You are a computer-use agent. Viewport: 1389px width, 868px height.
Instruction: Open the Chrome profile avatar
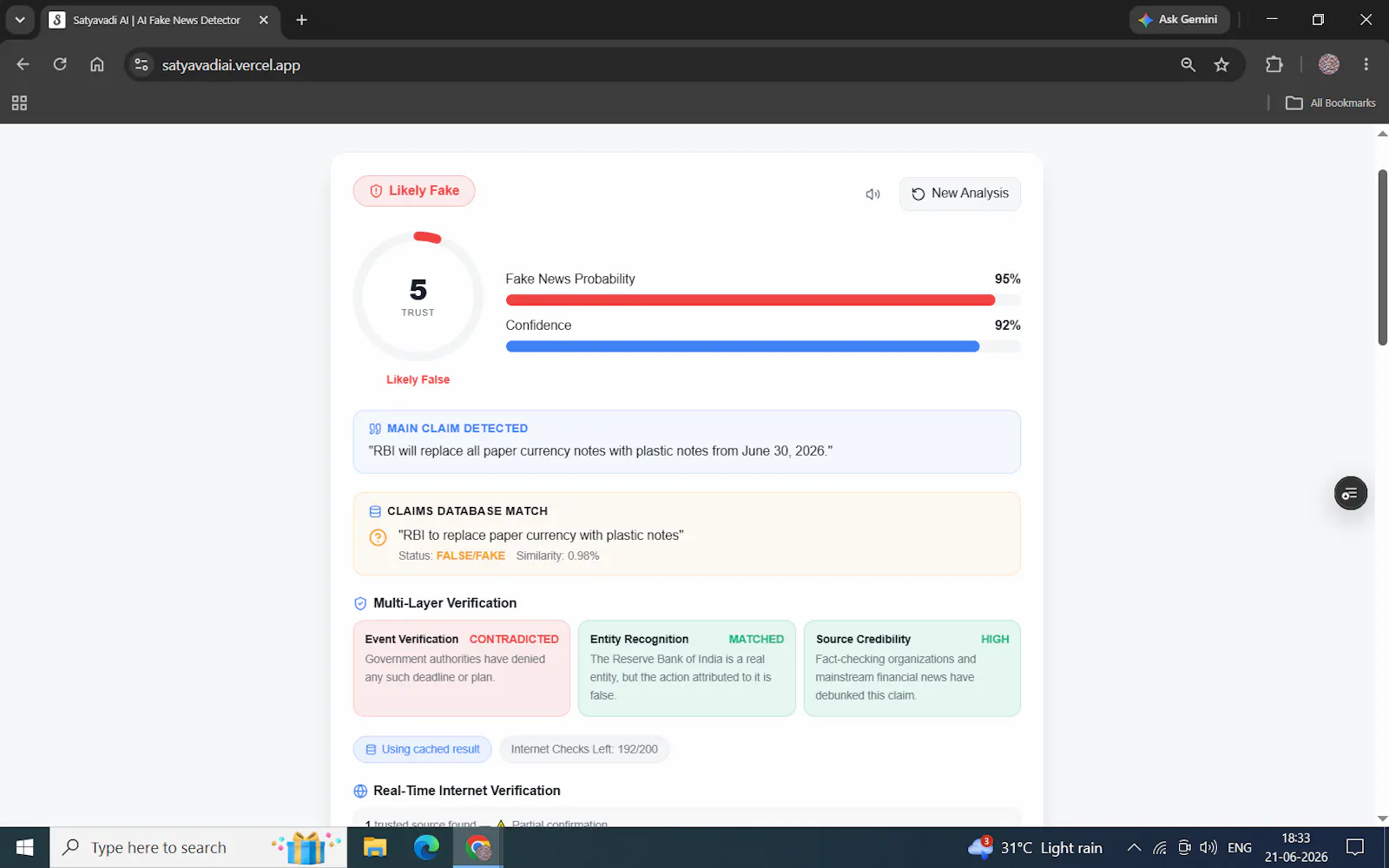pyautogui.click(x=1328, y=64)
